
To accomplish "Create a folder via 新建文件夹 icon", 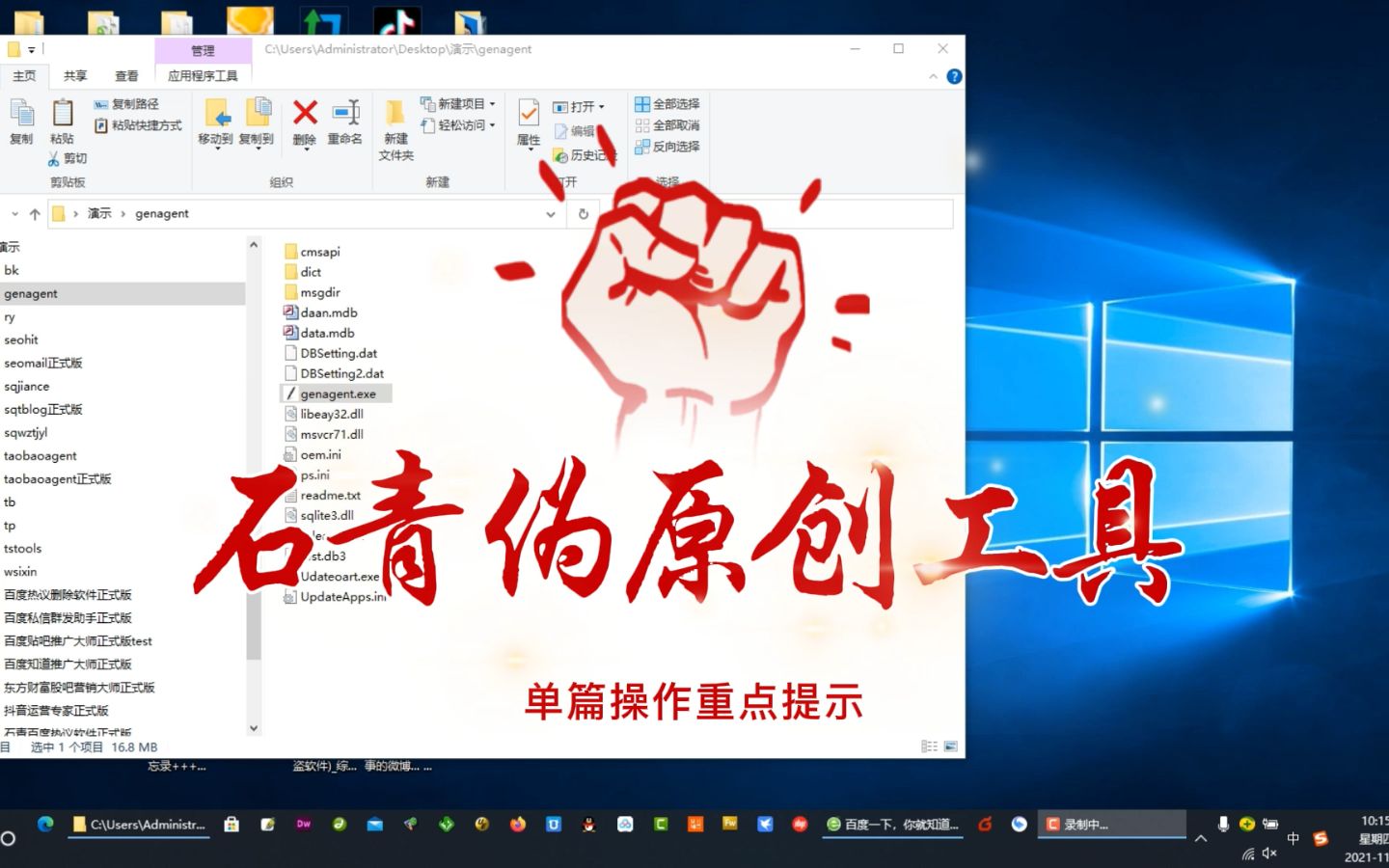I will [x=395, y=123].
